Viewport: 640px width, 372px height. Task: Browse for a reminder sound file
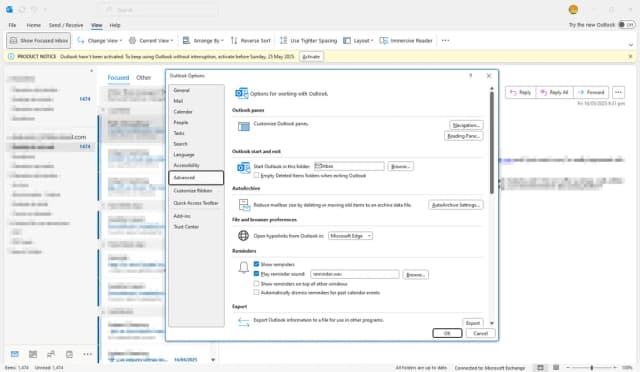click(x=416, y=275)
